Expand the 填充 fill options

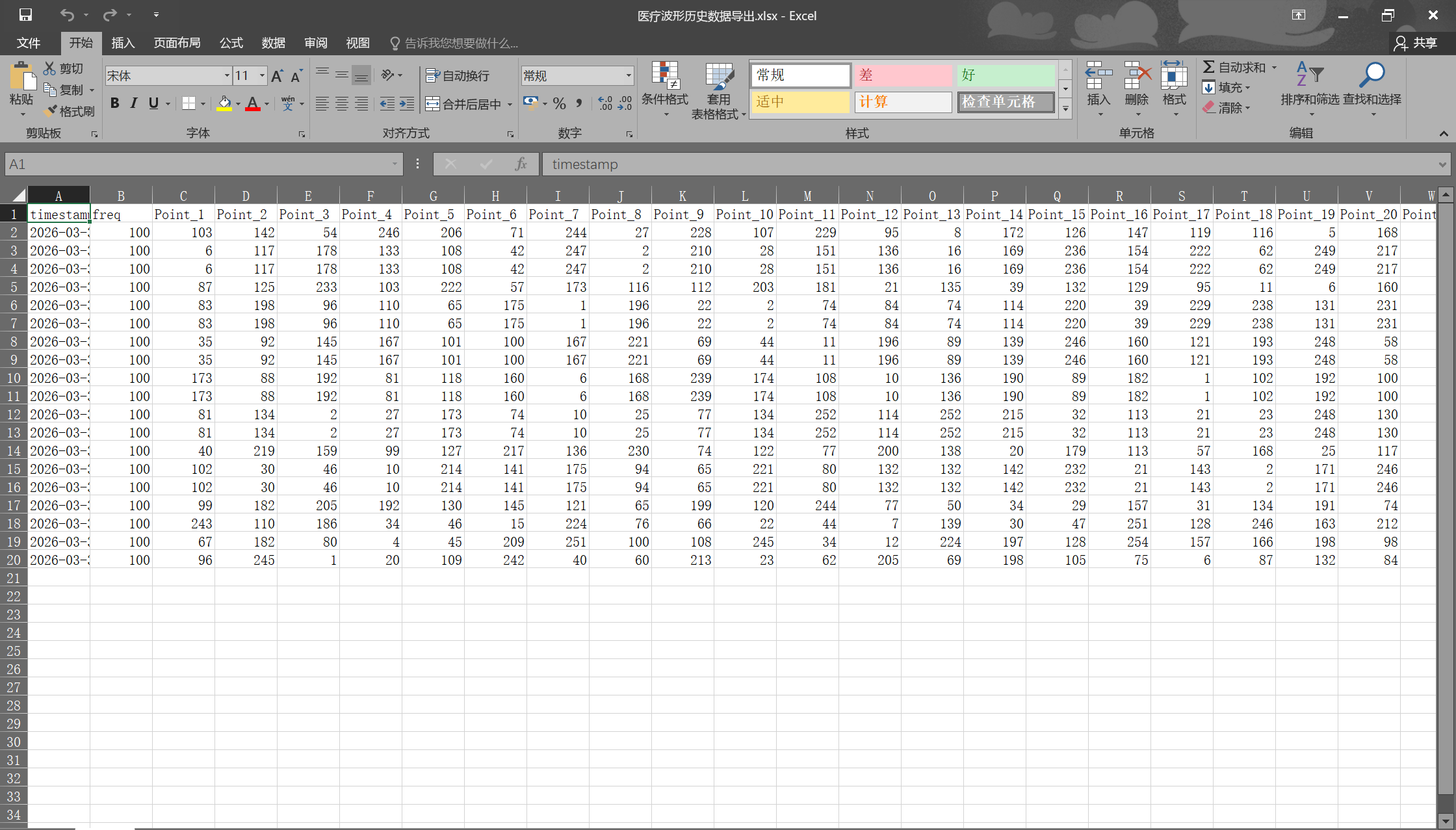click(1248, 88)
